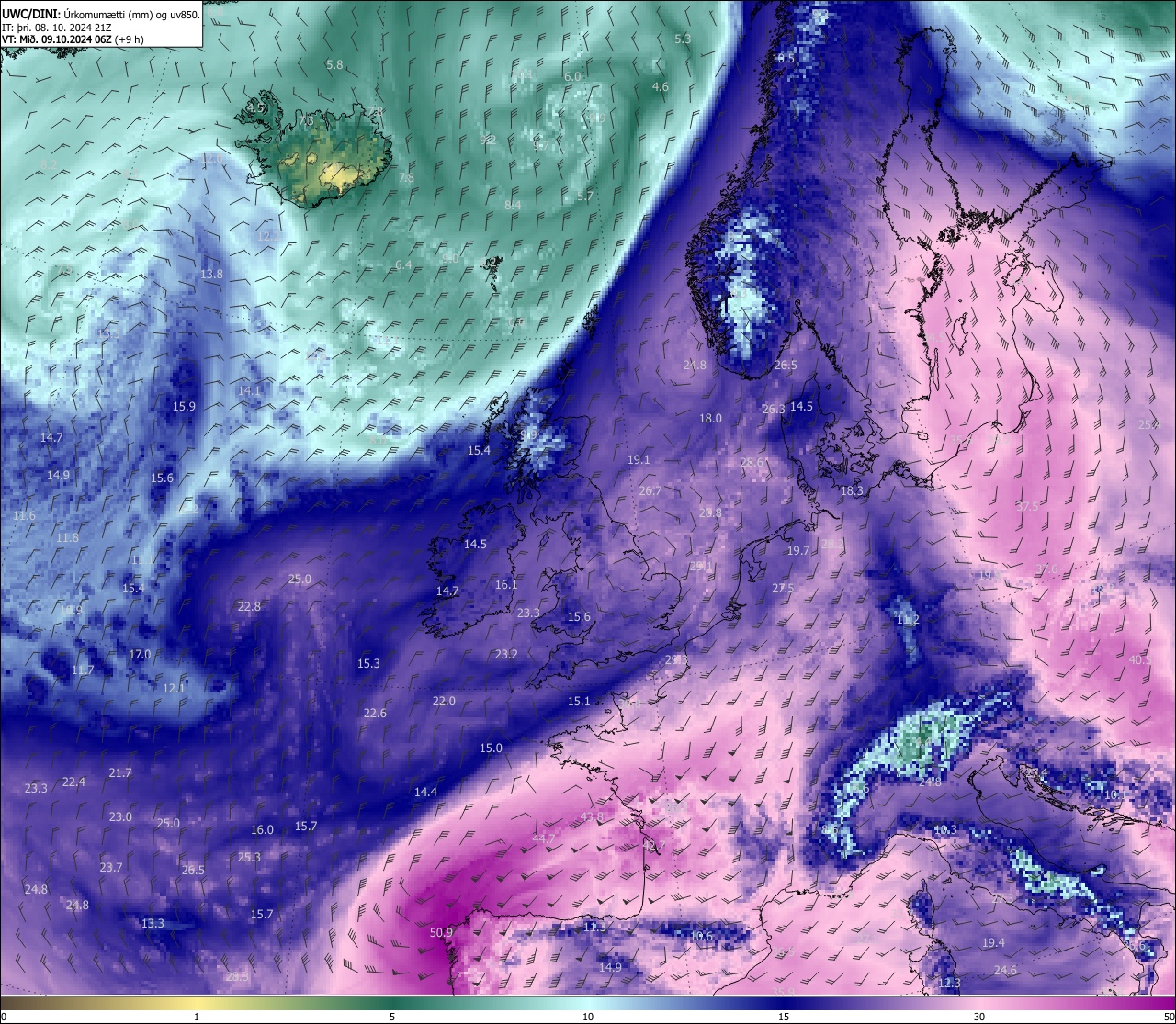Click the 15.9 value west of Ireland
1176x1024 pixels.
click(184, 406)
